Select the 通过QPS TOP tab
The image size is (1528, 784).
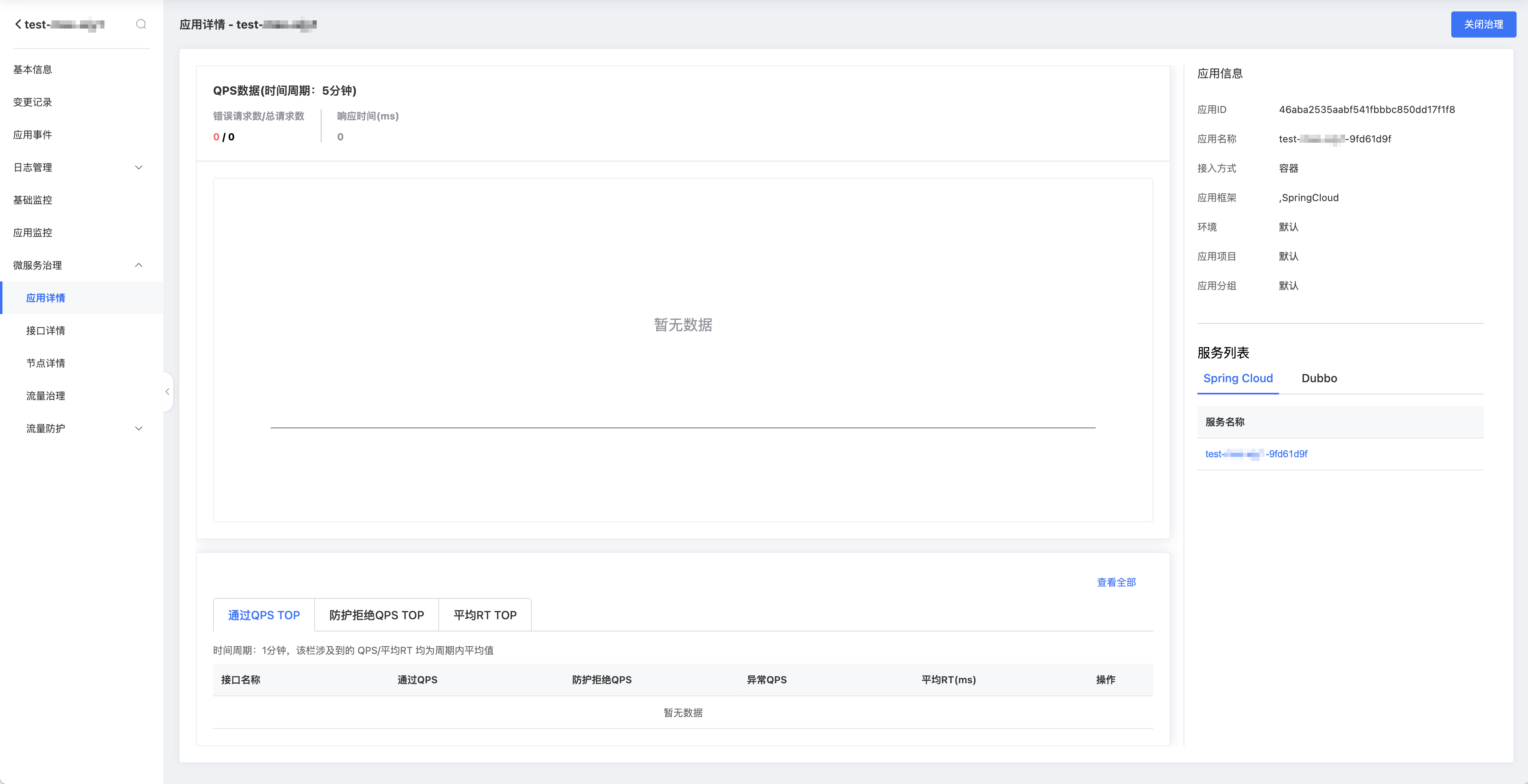pos(263,615)
